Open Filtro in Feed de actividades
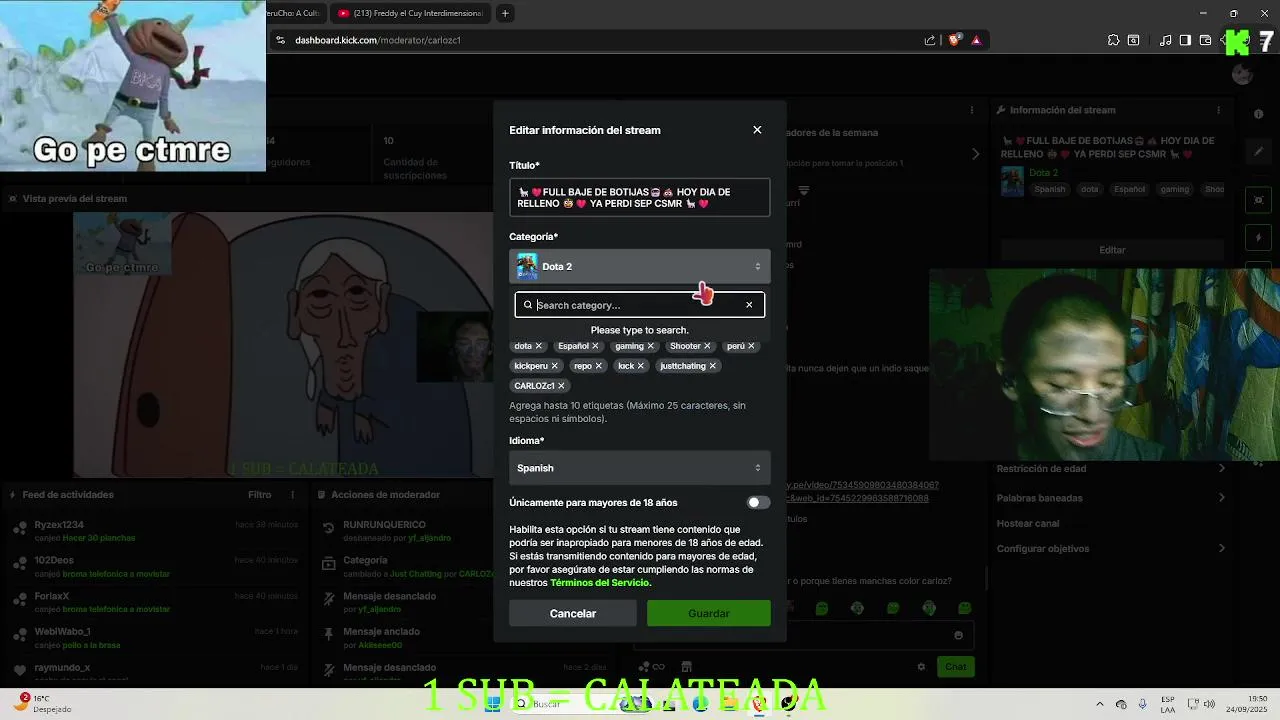1280x720 pixels. (x=260, y=494)
